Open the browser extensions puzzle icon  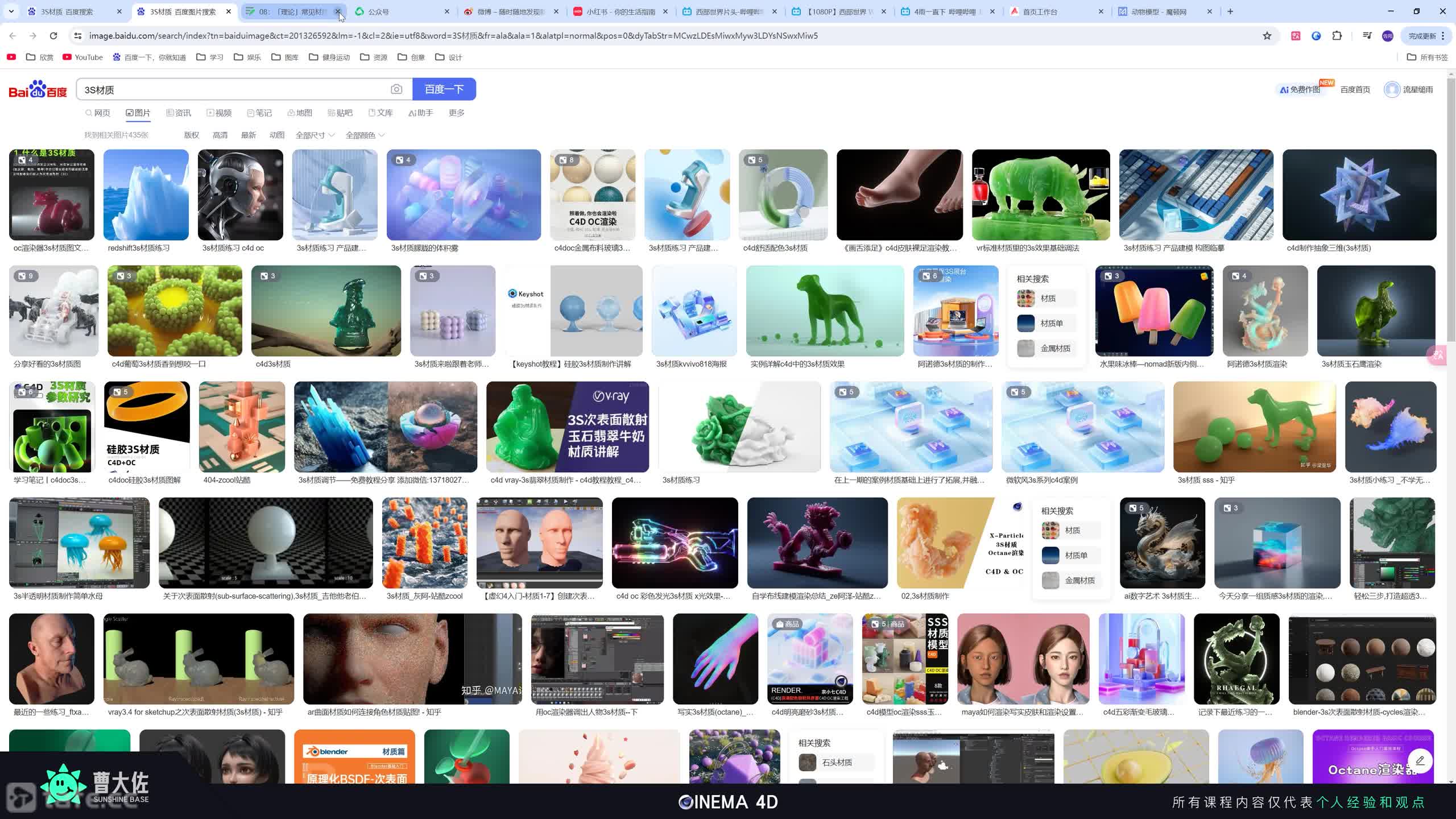pyautogui.click(x=1337, y=36)
